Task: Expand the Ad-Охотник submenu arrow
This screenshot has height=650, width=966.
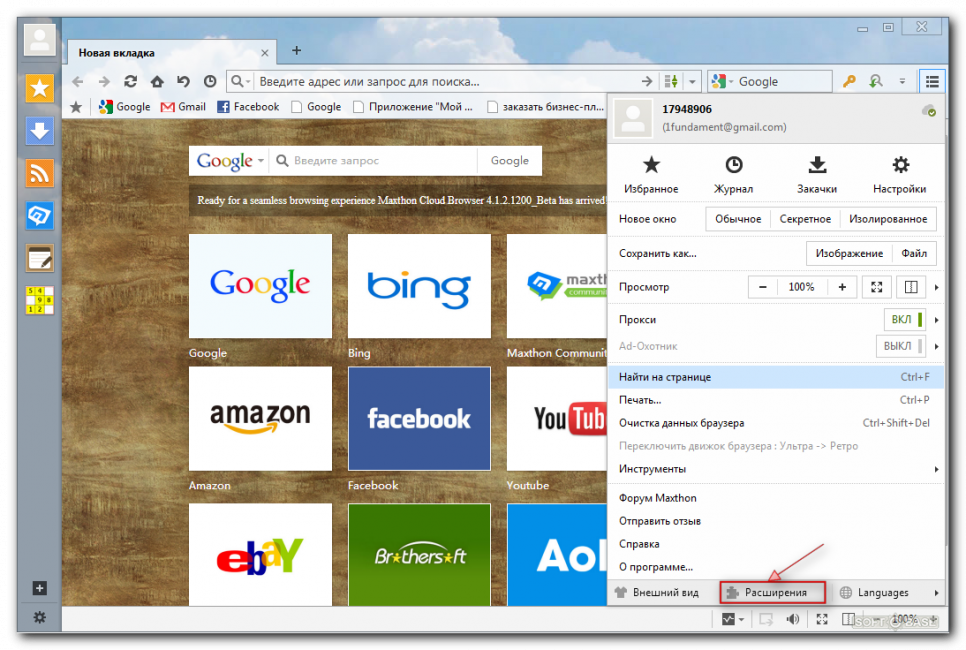Action: tap(936, 346)
